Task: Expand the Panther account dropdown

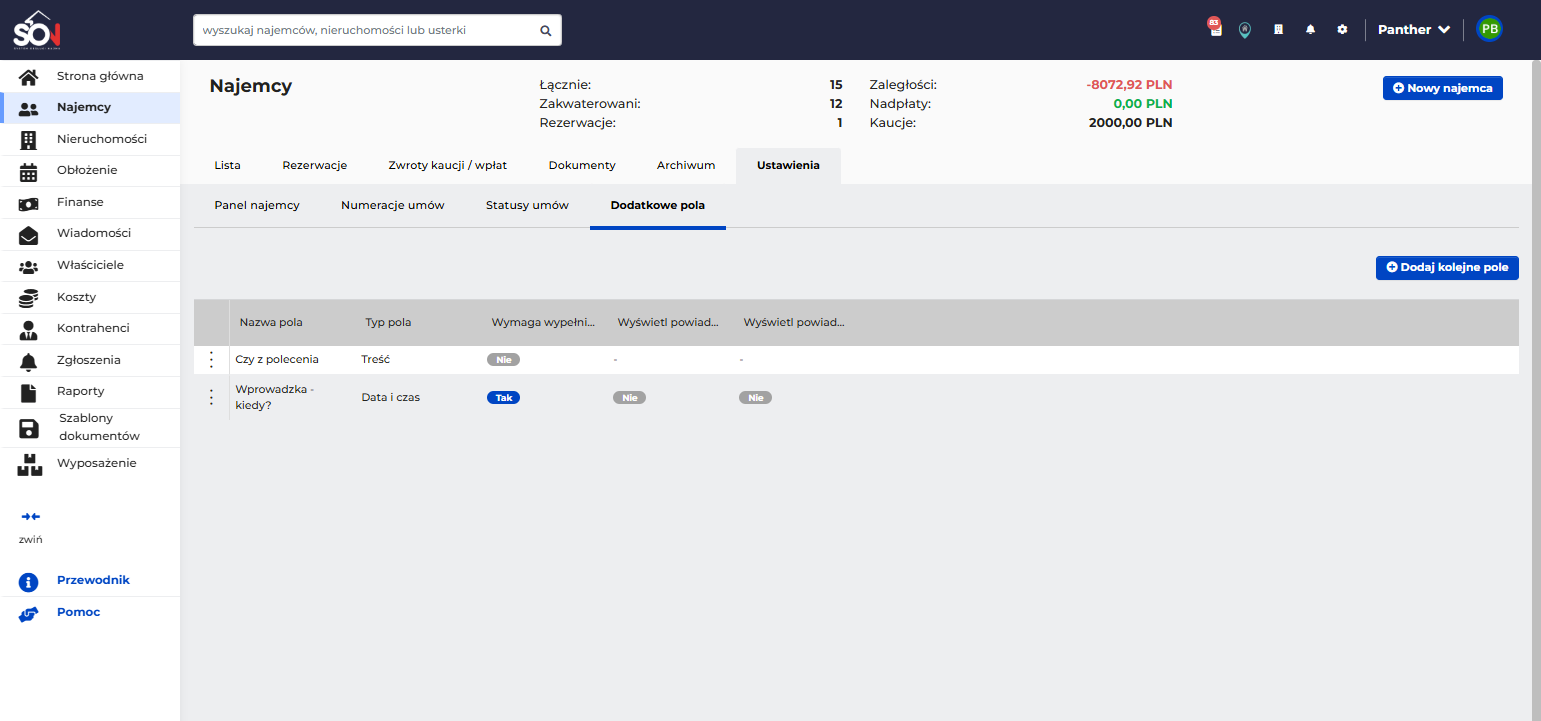Action: click(1414, 30)
